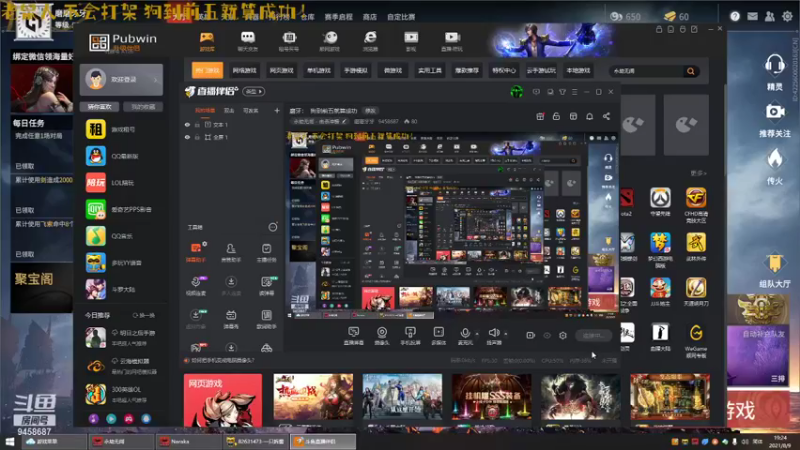
Task: Expand 更多 link above game icons
Action: tap(698, 173)
